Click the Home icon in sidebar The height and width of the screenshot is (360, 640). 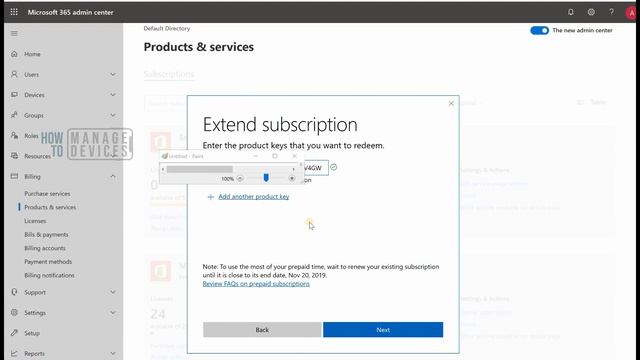coord(14,54)
